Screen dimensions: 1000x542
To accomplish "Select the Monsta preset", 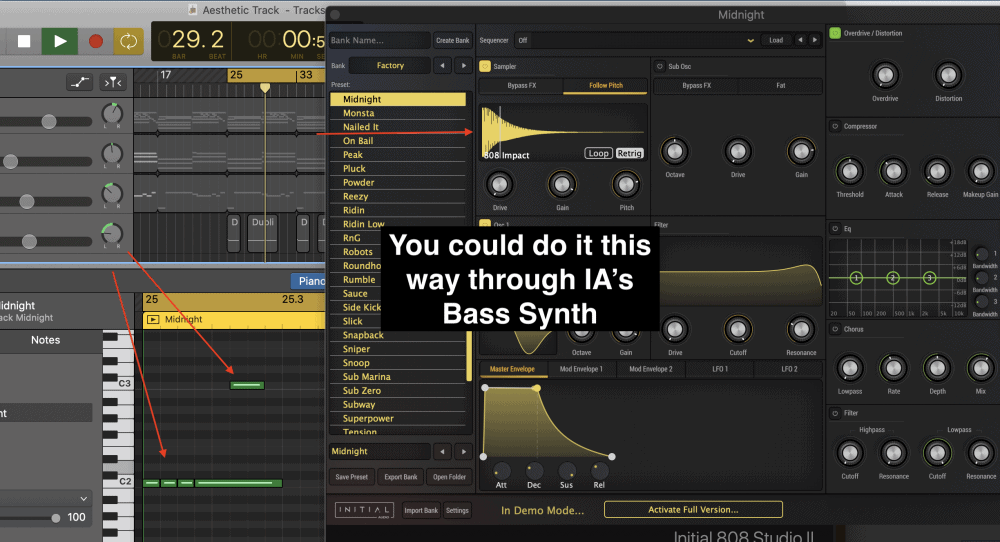I will pos(398,113).
